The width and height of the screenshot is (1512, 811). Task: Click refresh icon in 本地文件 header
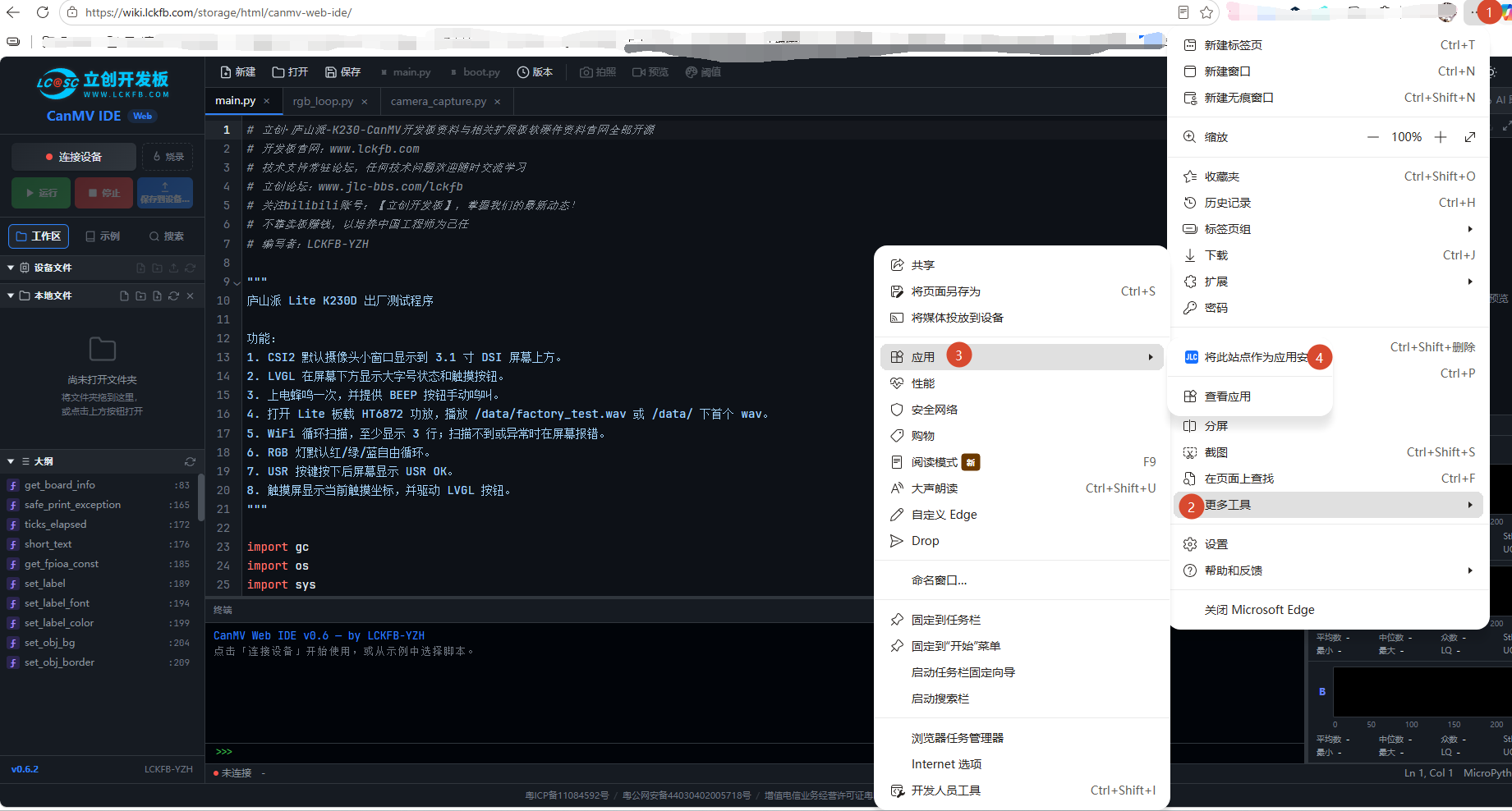[x=173, y=296]
